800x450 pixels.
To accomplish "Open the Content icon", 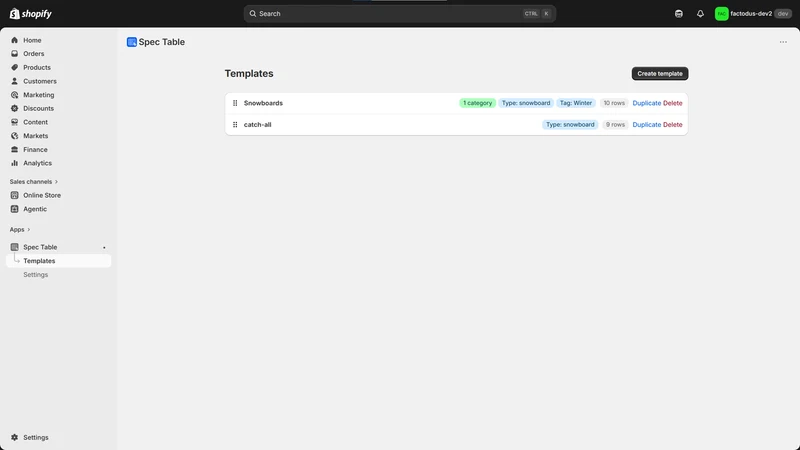I will point(14,122).
